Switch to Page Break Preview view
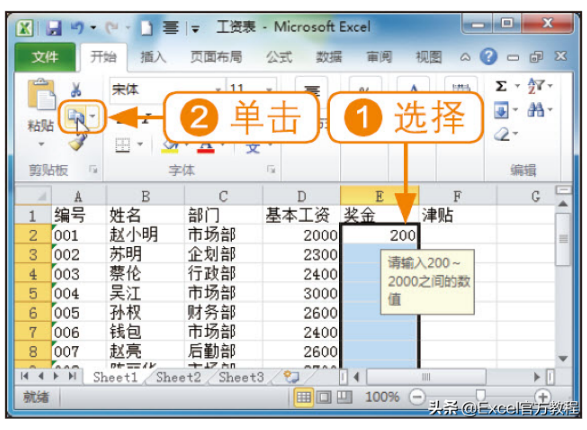Viewport: 587px width, 430px height. [344, 397]
